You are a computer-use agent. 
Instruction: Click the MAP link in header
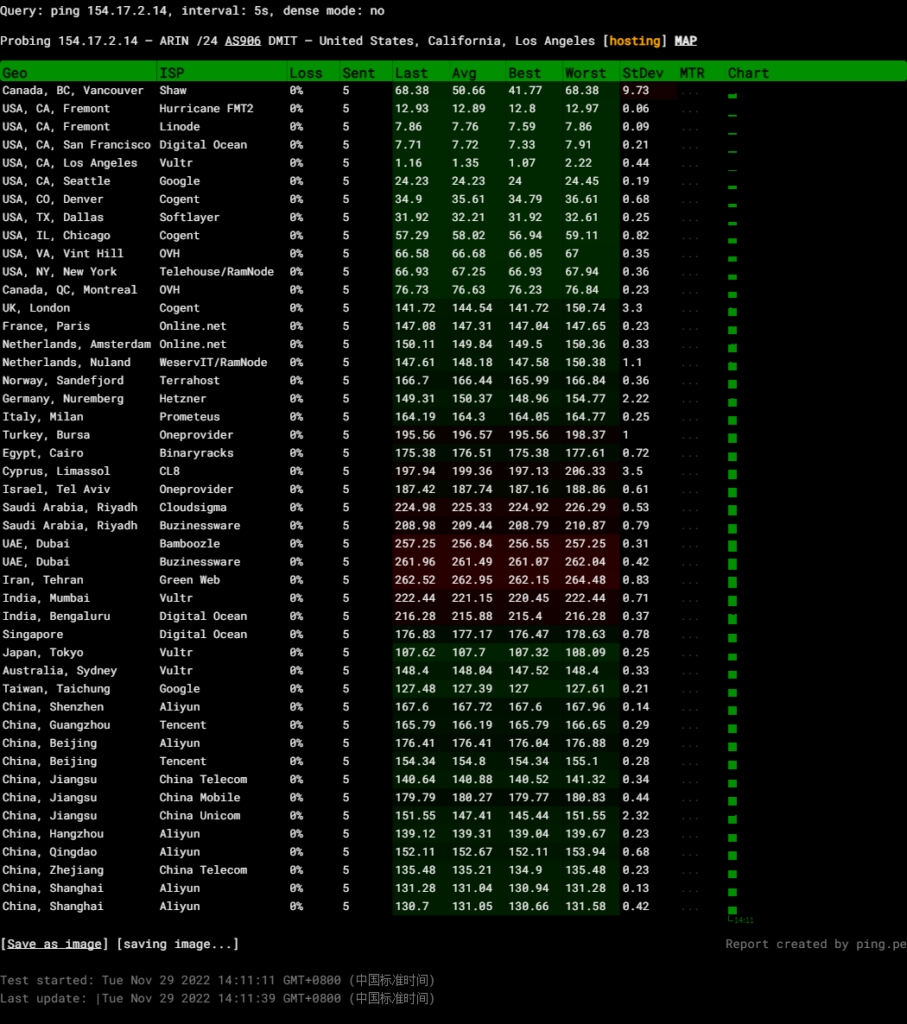[x=686, y=41]
